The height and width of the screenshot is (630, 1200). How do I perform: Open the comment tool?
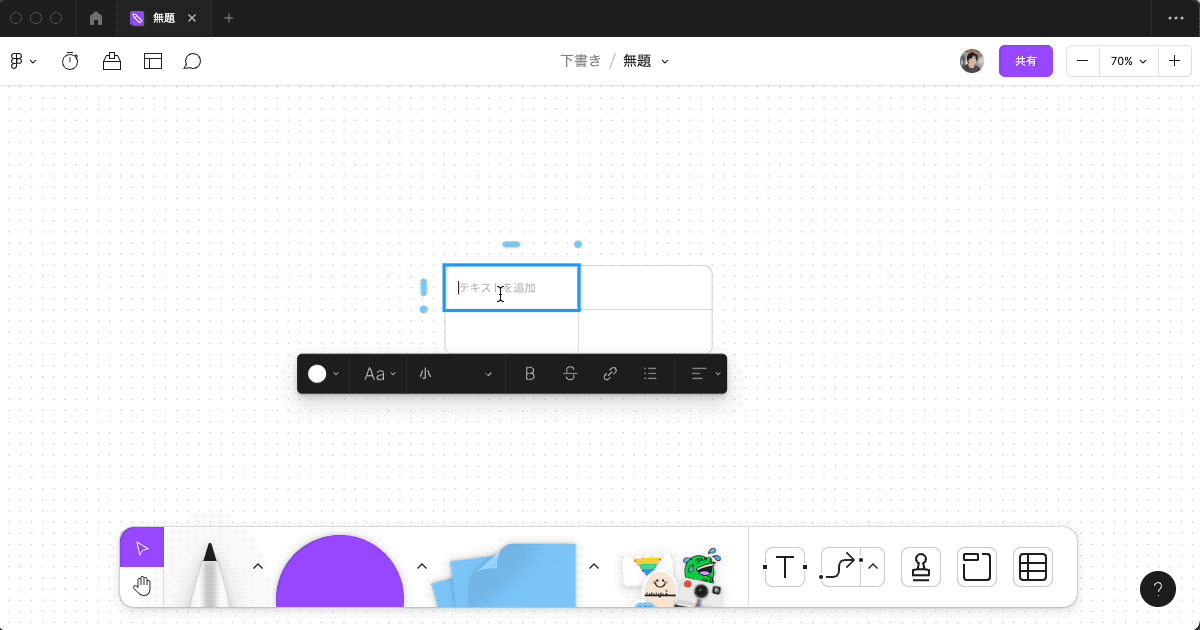[x=193, y=61]
